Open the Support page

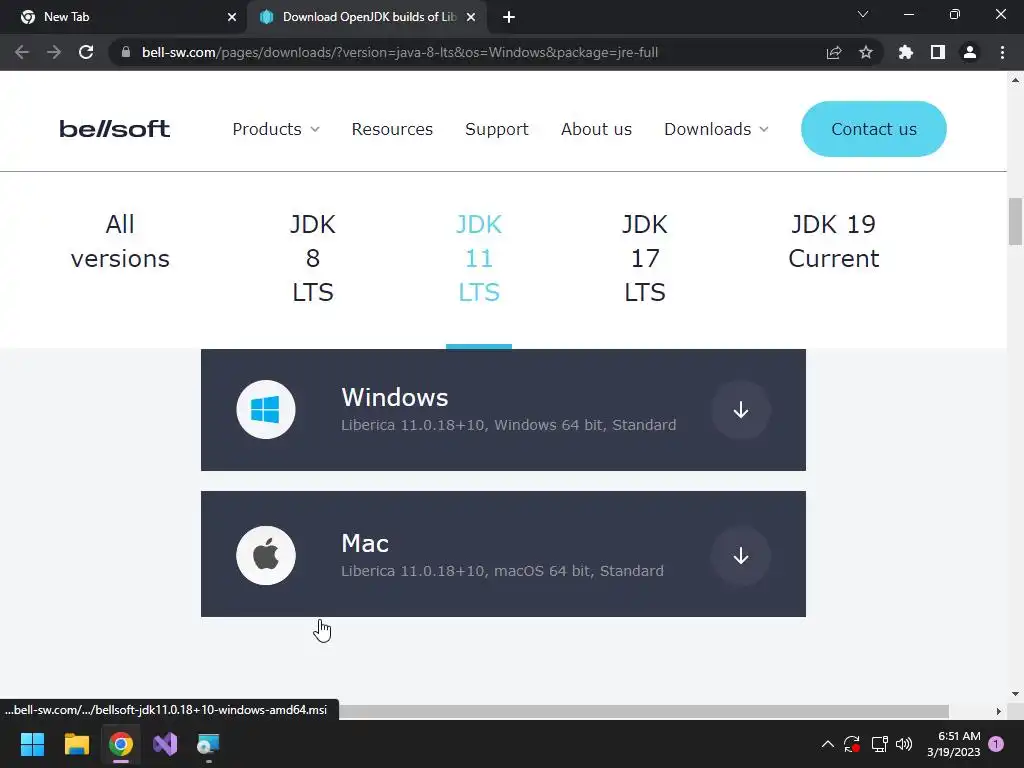497,129
